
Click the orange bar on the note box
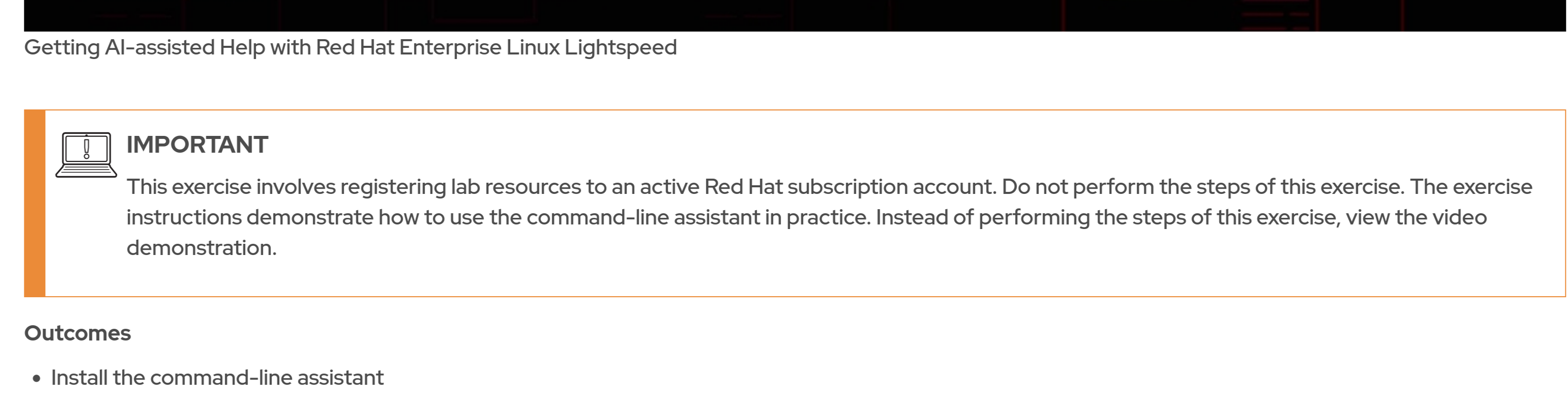coord(35,204)
